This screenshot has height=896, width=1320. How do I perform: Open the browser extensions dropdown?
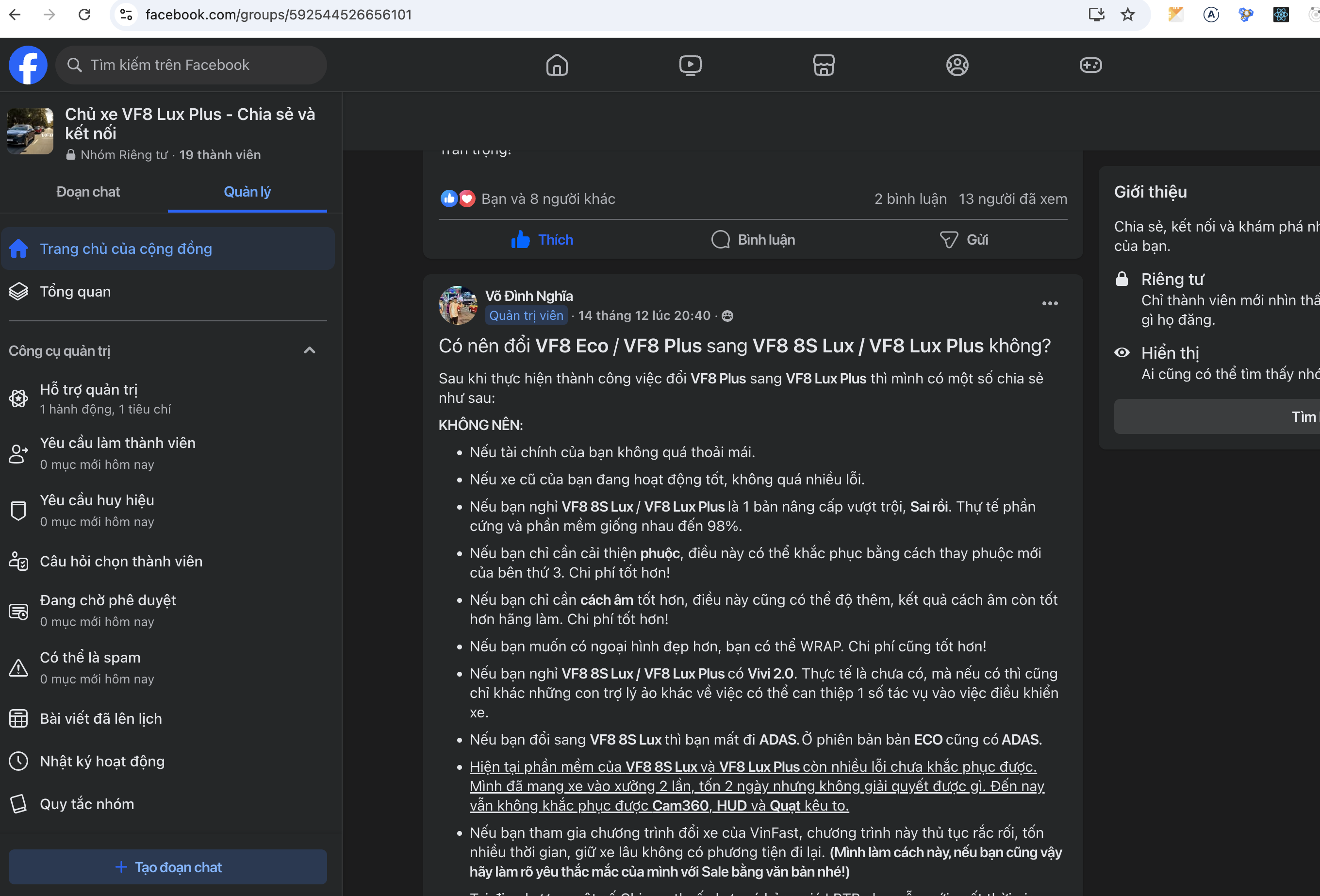point(1246,15)
